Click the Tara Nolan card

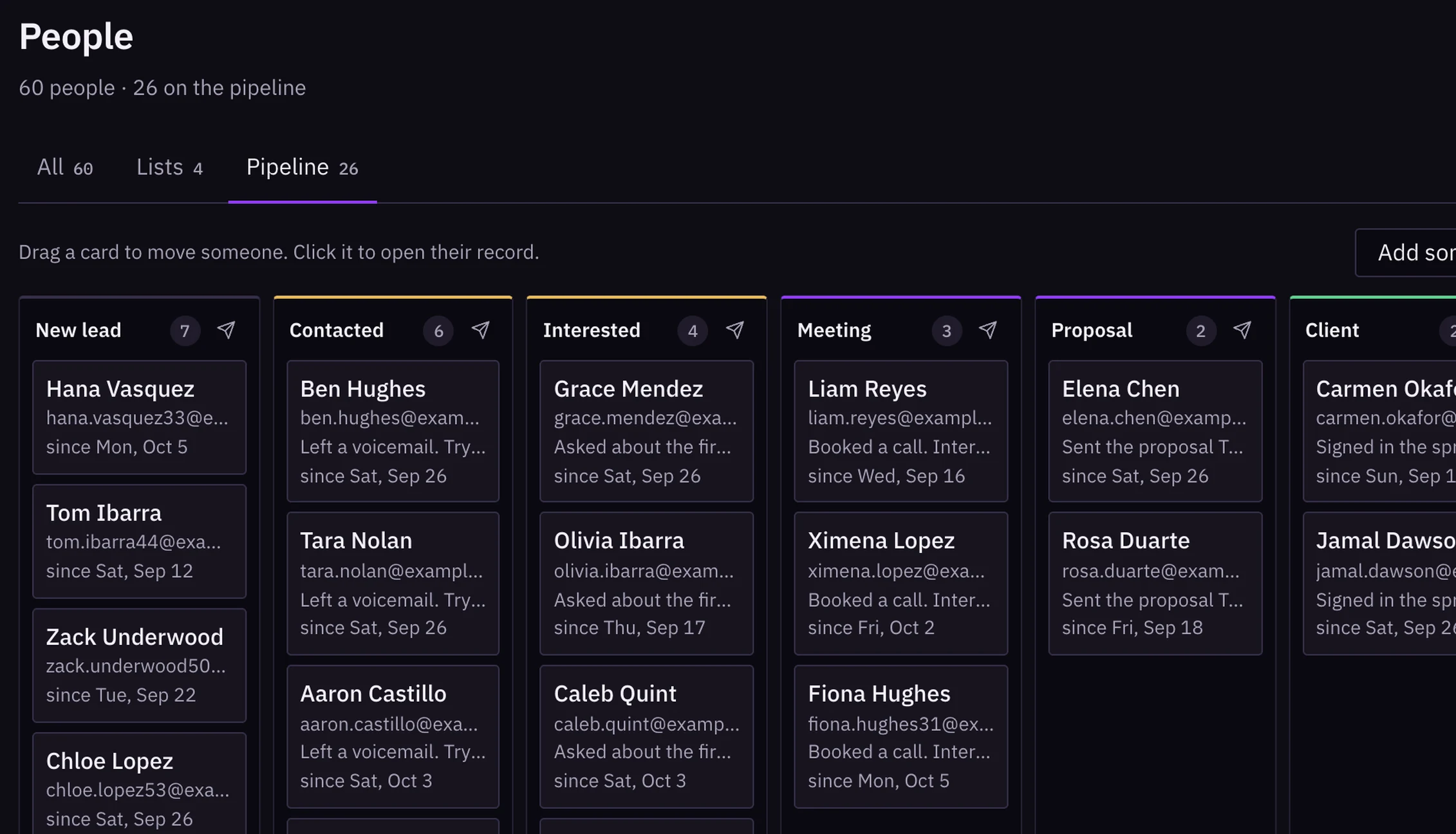pos(393,584)
